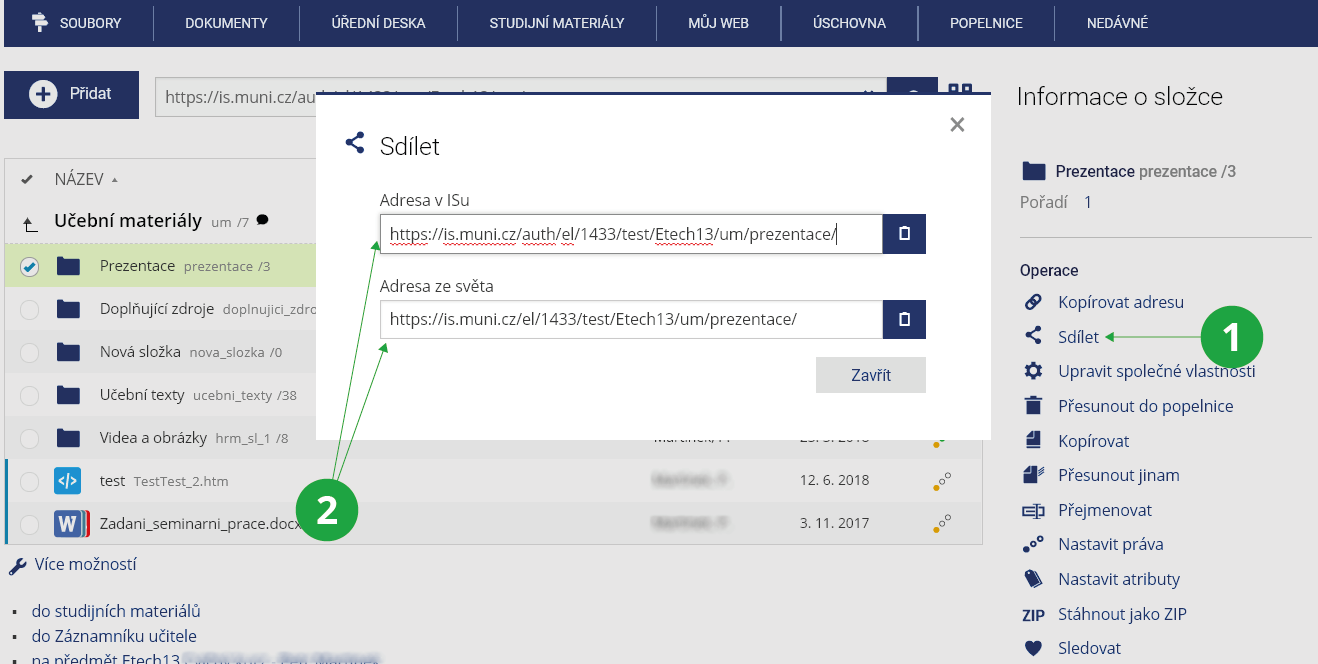This screenshot has height=664, width=1318.
Task: Click the Přidat button
Action: [72, 94]
